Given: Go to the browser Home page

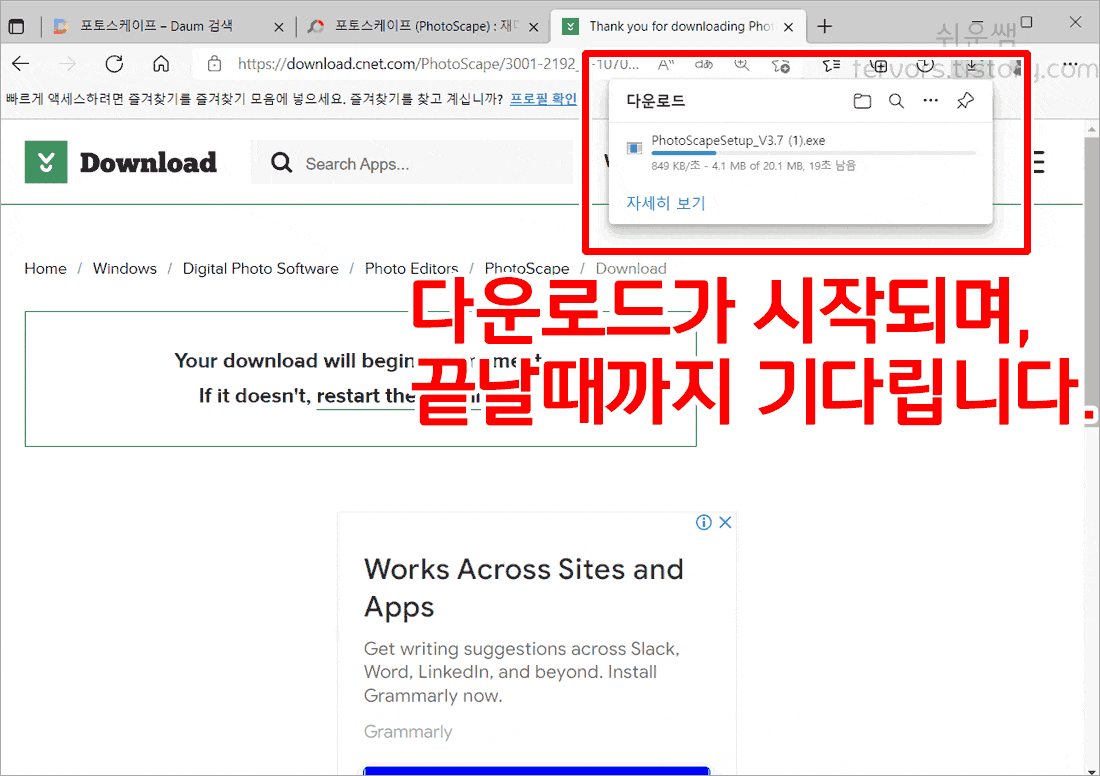Looking at the screenshot, I should [161, 64].
